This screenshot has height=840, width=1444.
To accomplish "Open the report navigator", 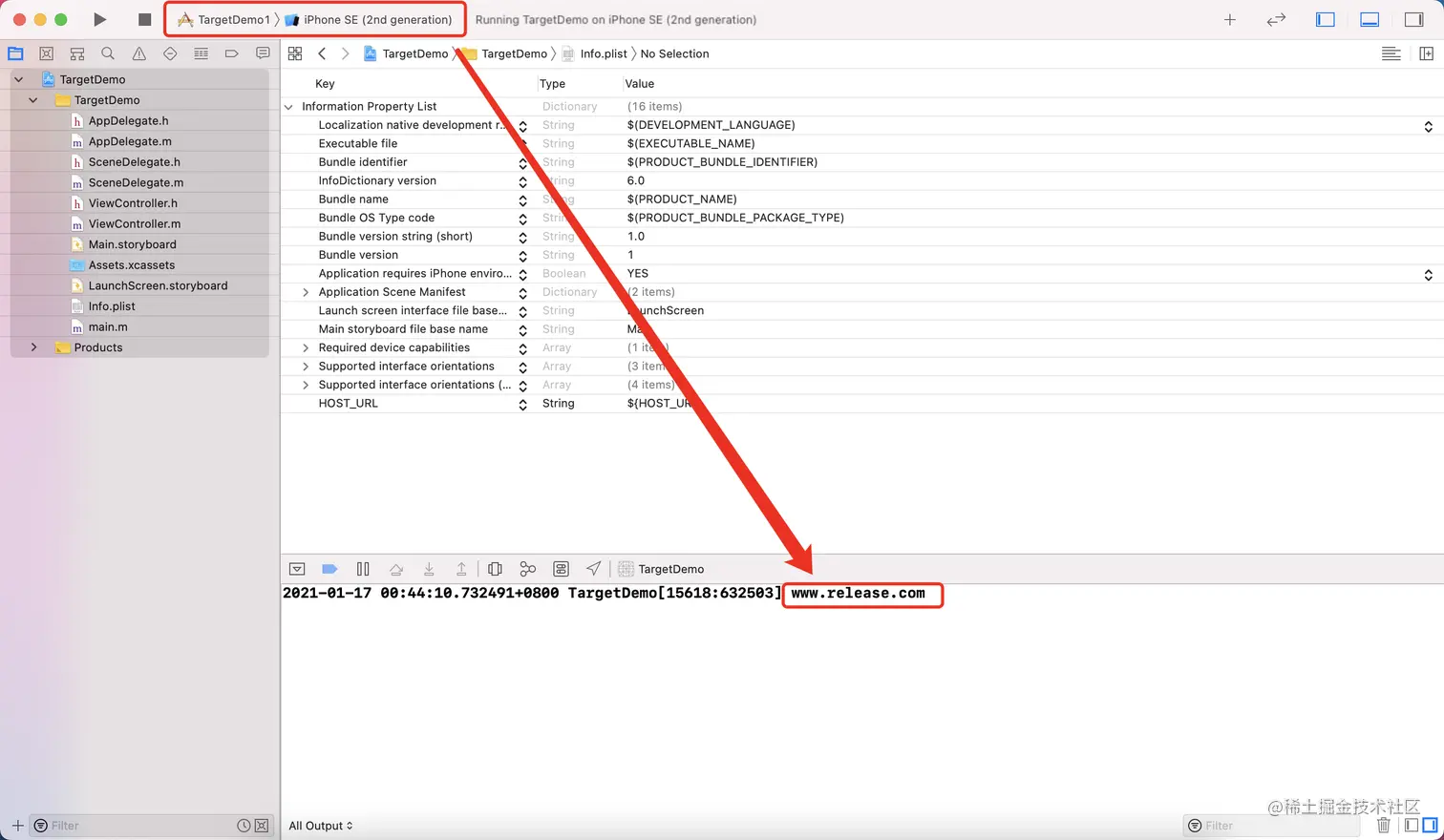I will 263,53.
